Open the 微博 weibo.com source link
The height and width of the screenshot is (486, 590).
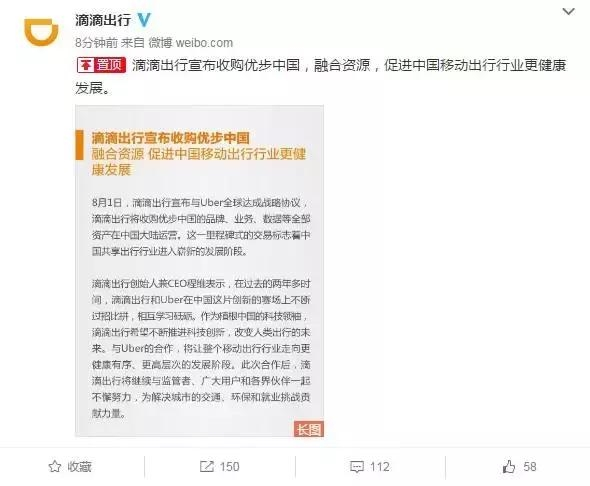coord(191,43)
